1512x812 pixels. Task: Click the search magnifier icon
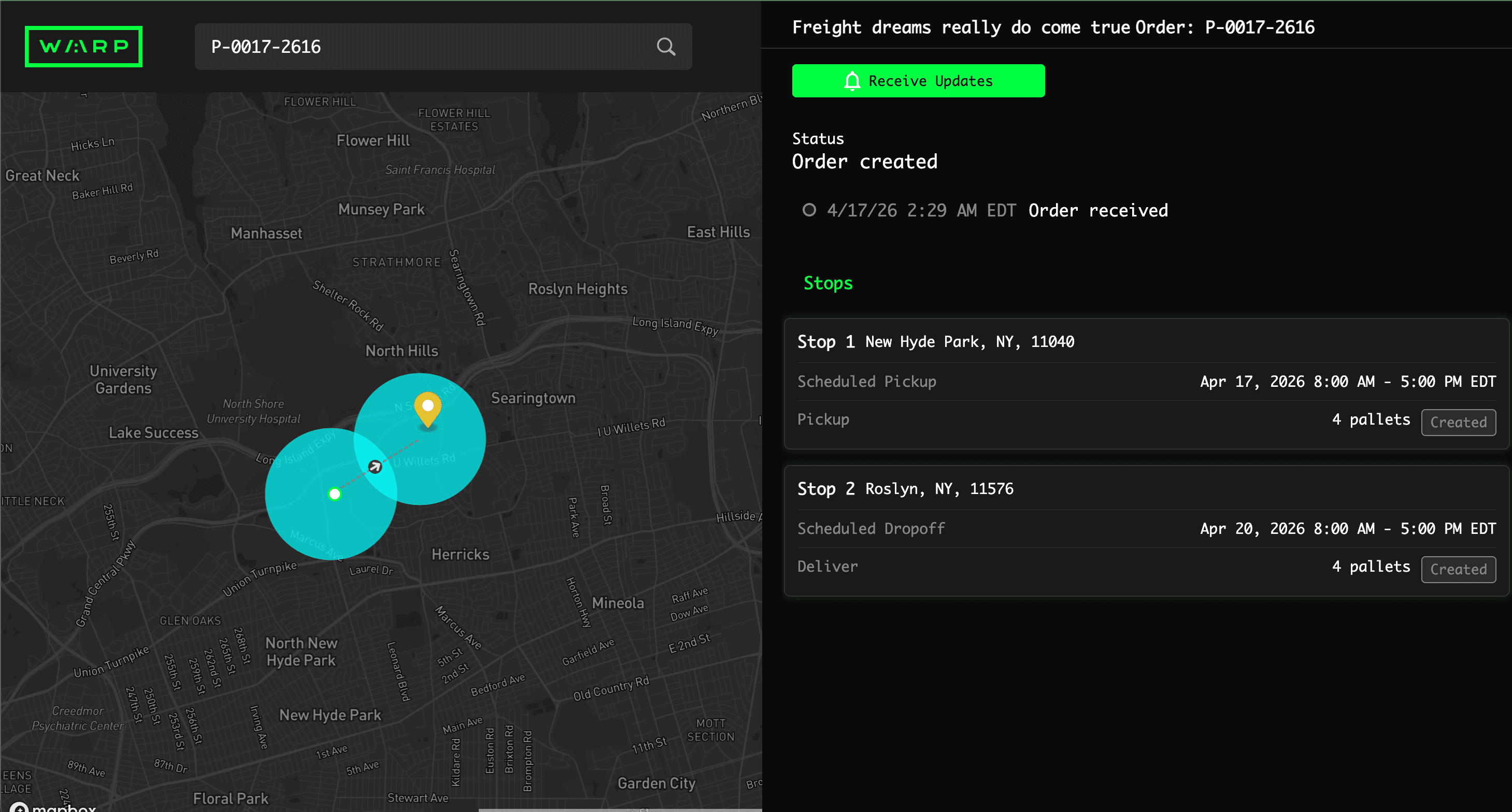click(666, 47)
